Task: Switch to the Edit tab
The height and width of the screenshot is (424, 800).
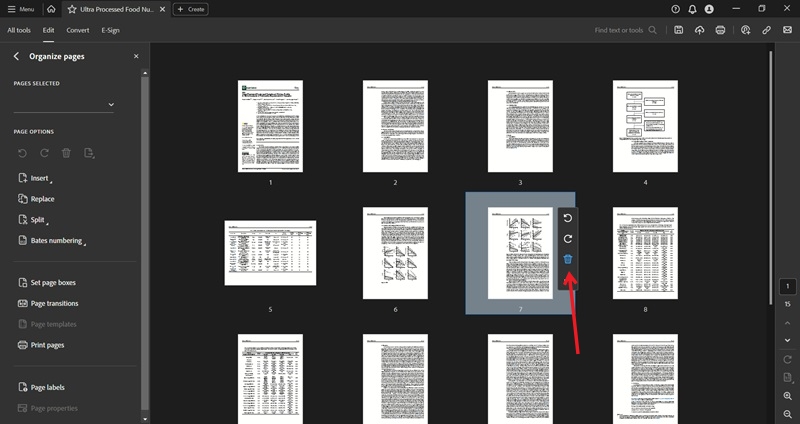Action: [48, 30]
